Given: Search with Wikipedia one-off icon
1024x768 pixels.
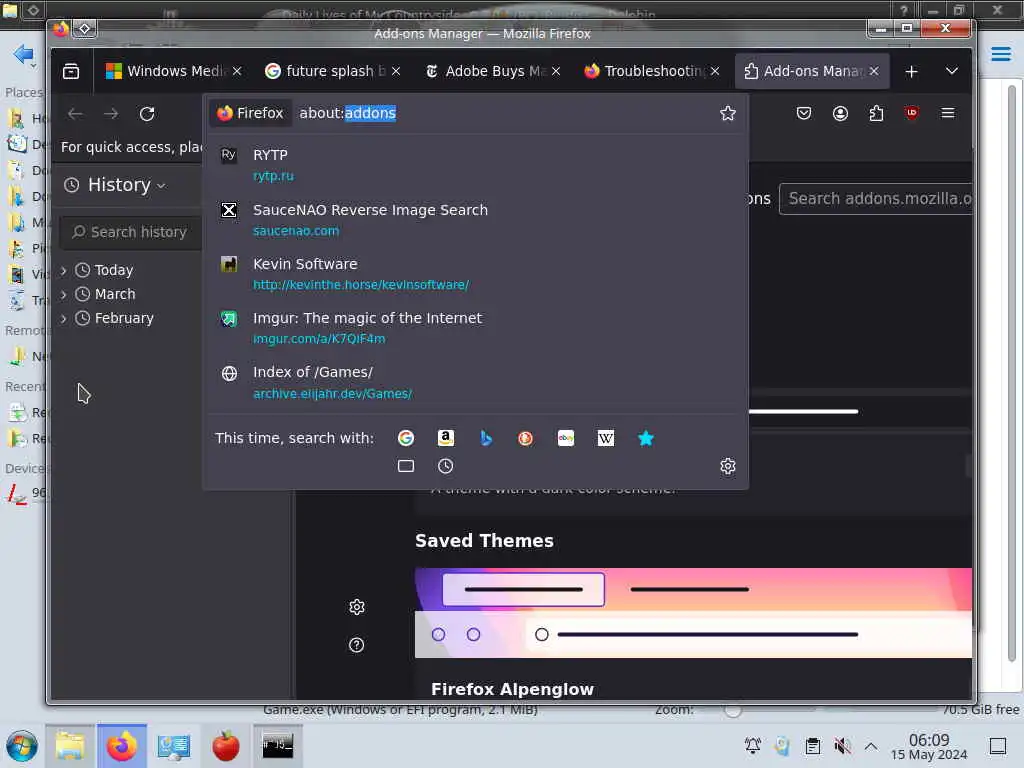Looking at the screenshot, I should pyautogui.click(x=605, y=438).
